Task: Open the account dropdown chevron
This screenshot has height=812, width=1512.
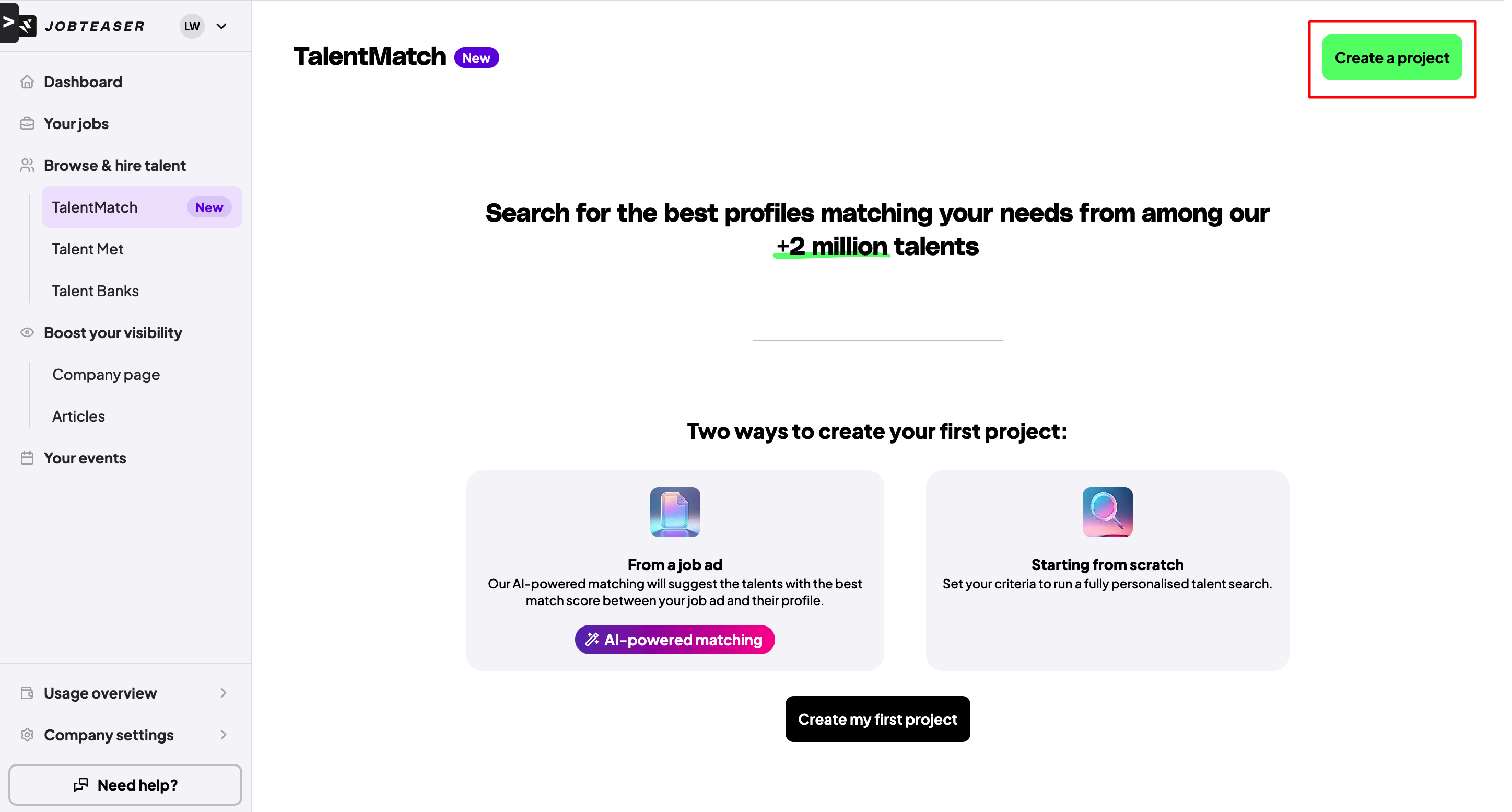Action: pyautogui.click(x=222, y=26)
